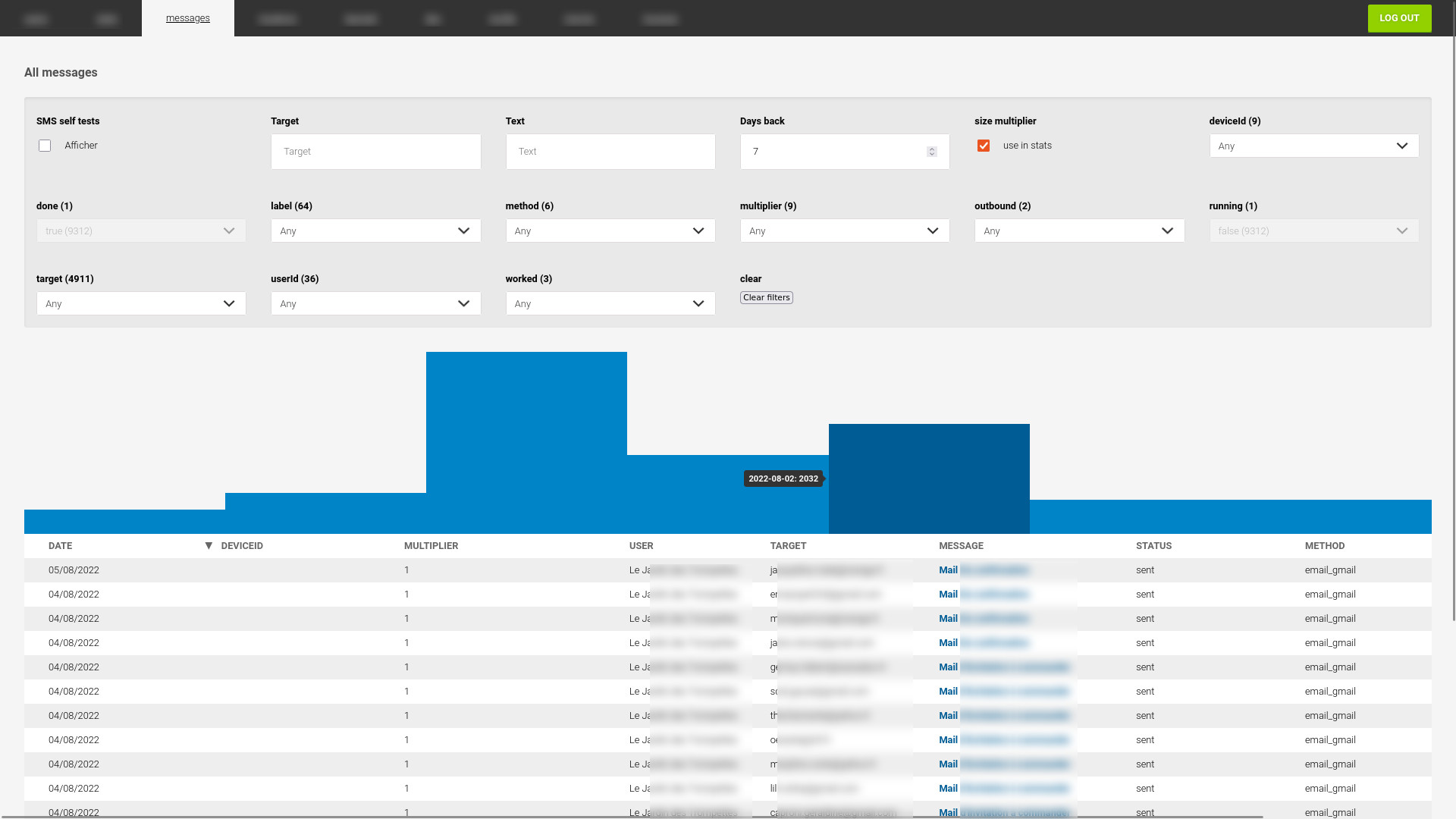Viewport: 1456px width, 819px height.
Task: Click the tallest histogram bar
Action: click(x=526, y=441)
